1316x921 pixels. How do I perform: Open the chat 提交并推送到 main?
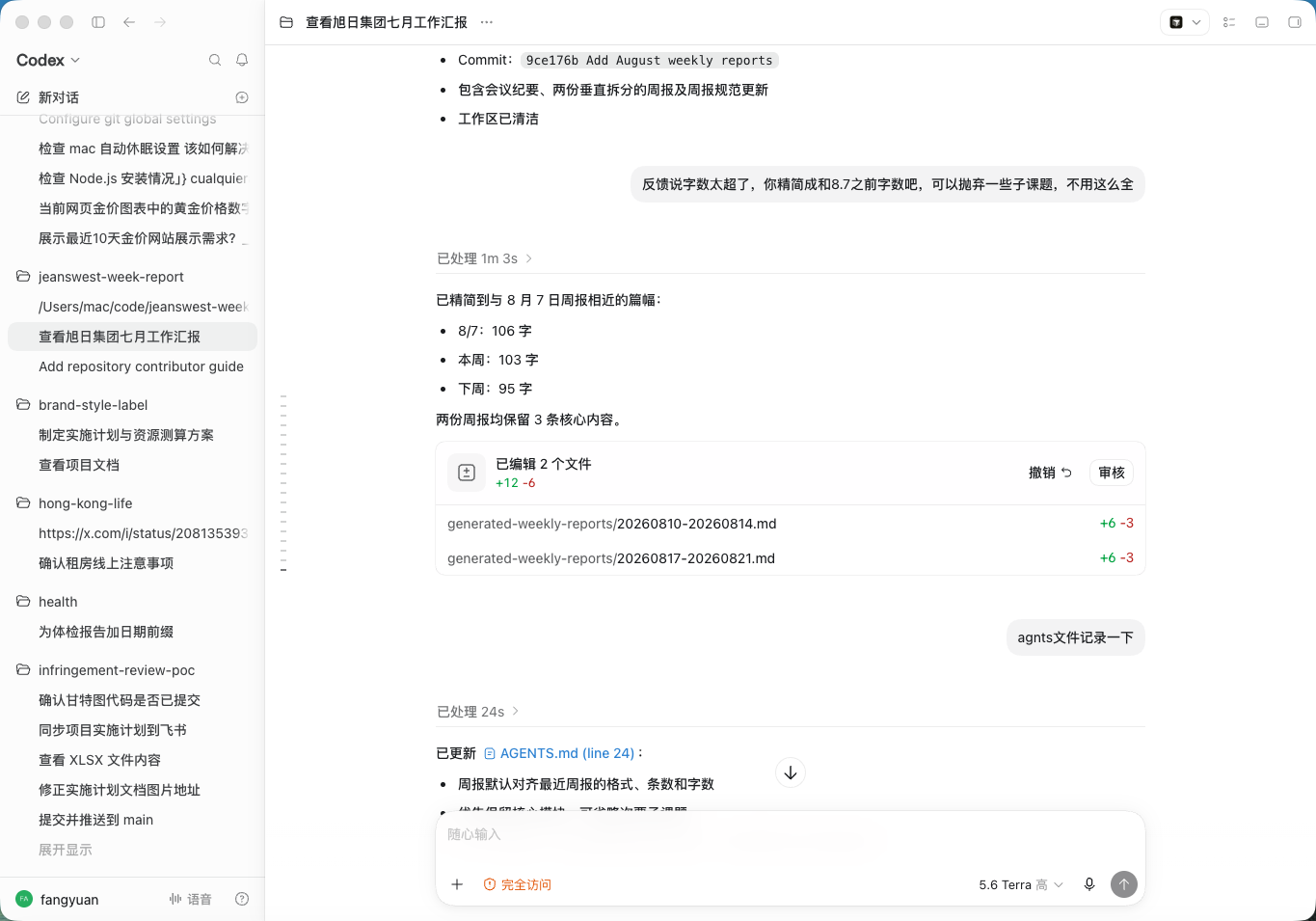click(x=132, y=820)
